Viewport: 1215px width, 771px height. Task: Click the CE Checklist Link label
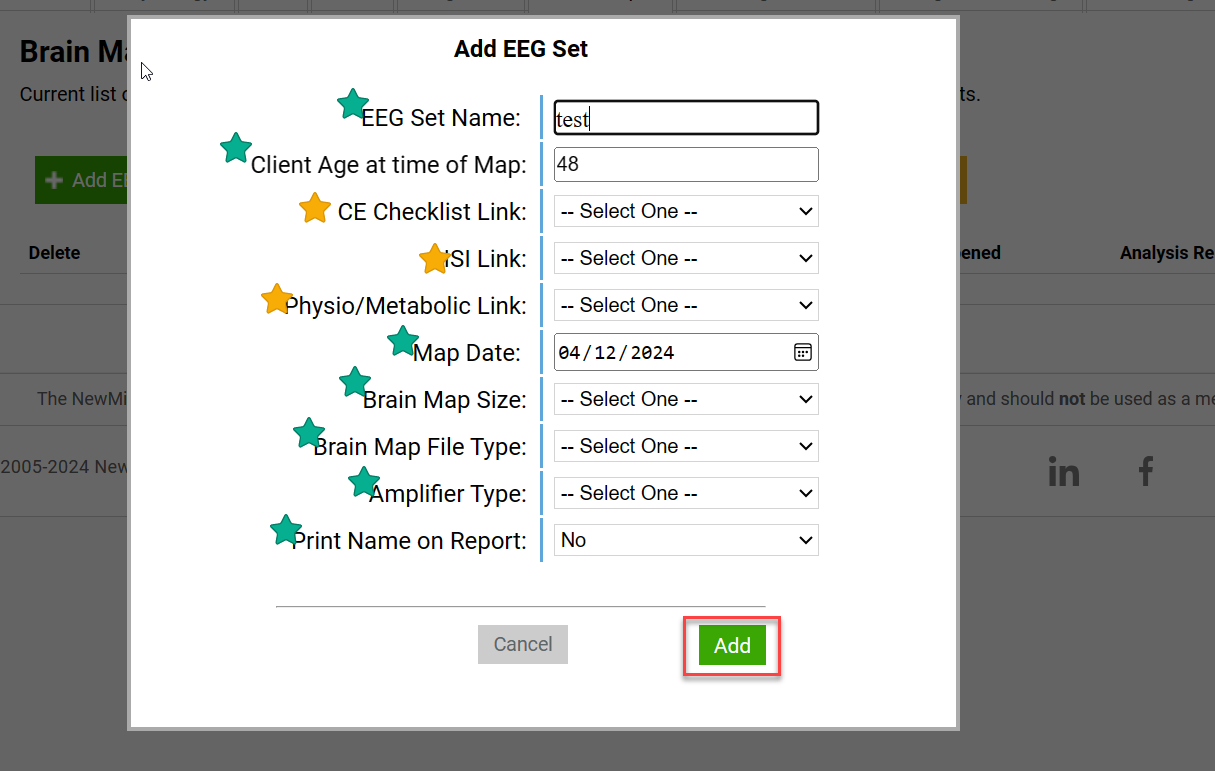tap(432, 212)
